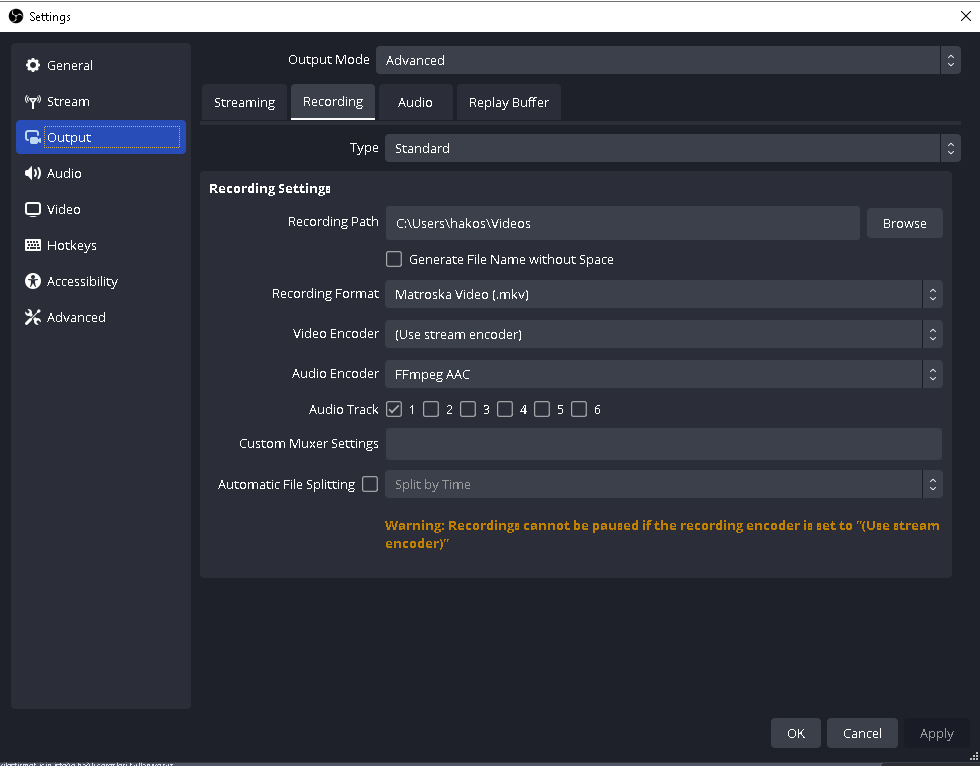980x766 pixels.
Task: Switch to the Streaming tab
Action: coord(244,103)
